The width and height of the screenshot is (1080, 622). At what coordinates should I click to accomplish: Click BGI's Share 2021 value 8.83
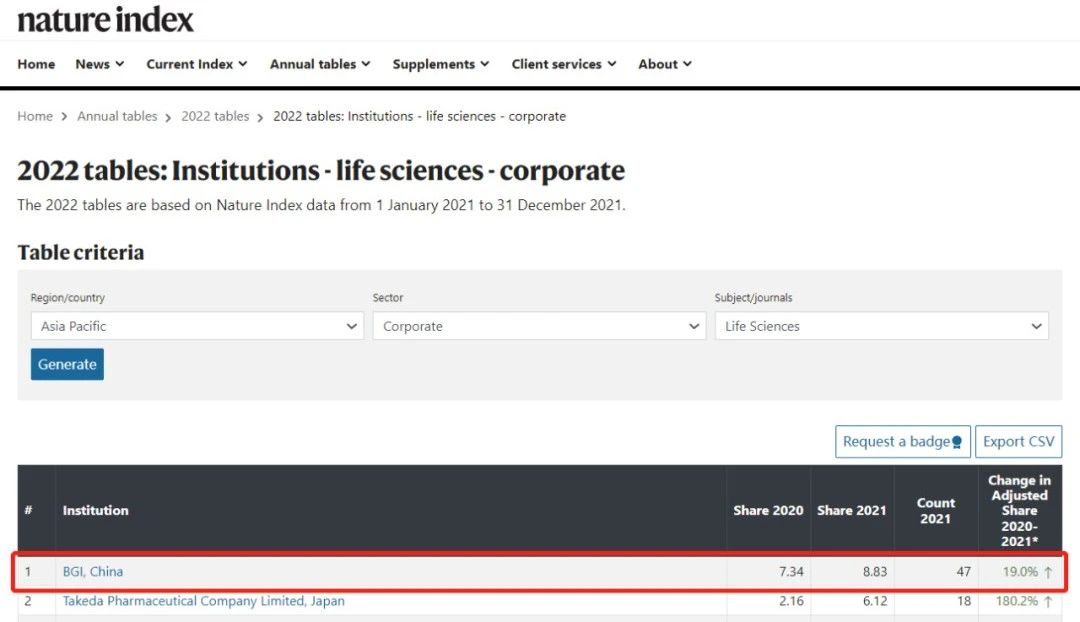875,572
